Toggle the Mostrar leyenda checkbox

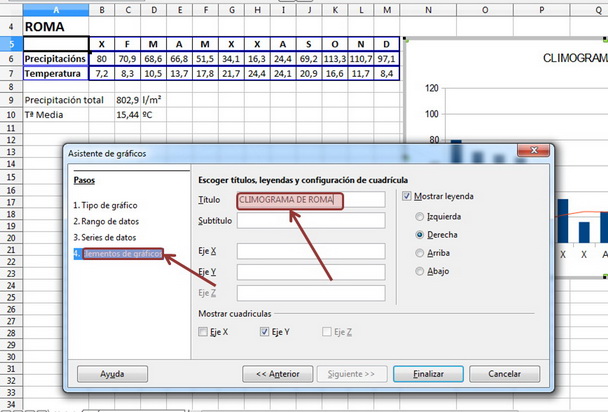406,197
